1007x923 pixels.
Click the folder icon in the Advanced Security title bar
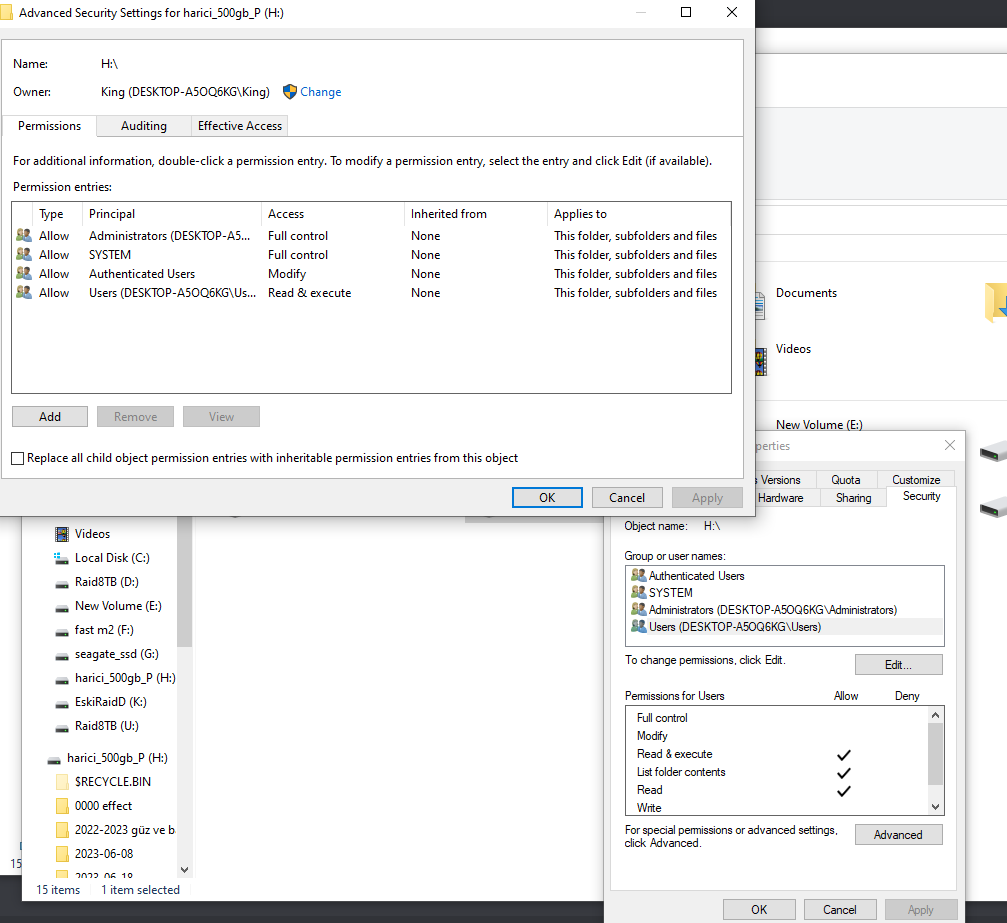pyautogui.click(x=6, y=12)
